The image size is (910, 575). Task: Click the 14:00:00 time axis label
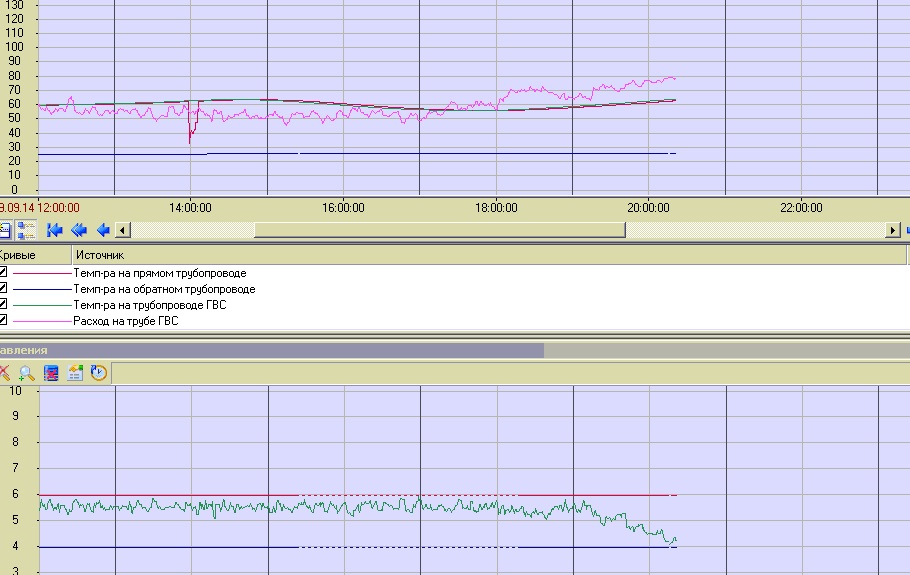tap(190, 208)
